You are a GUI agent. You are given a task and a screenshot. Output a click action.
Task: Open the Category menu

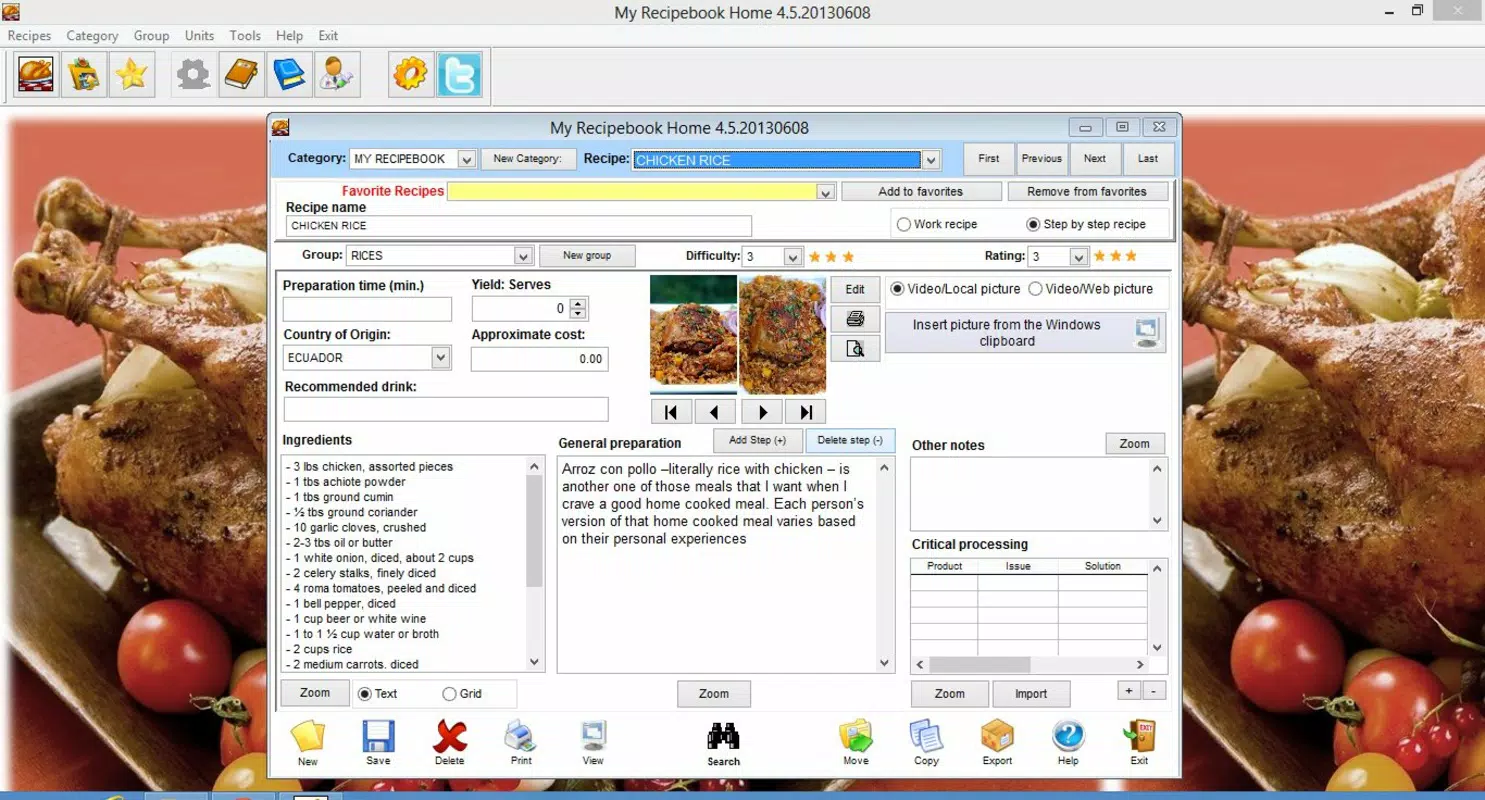coord(92,35)
